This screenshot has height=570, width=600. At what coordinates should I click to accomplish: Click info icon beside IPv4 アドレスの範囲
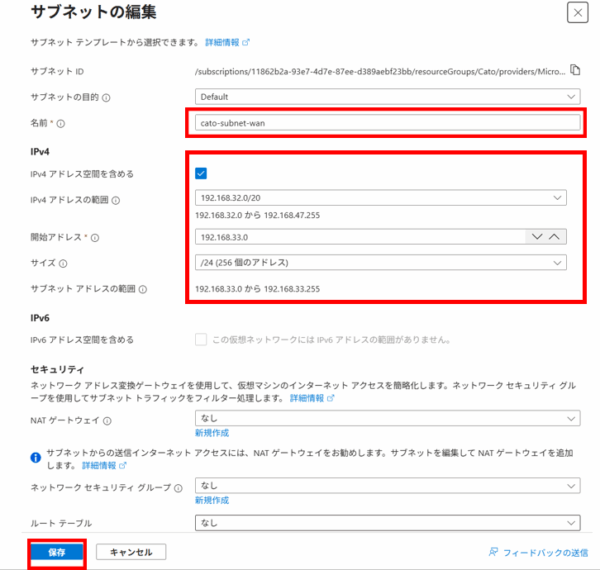[116, 200]
